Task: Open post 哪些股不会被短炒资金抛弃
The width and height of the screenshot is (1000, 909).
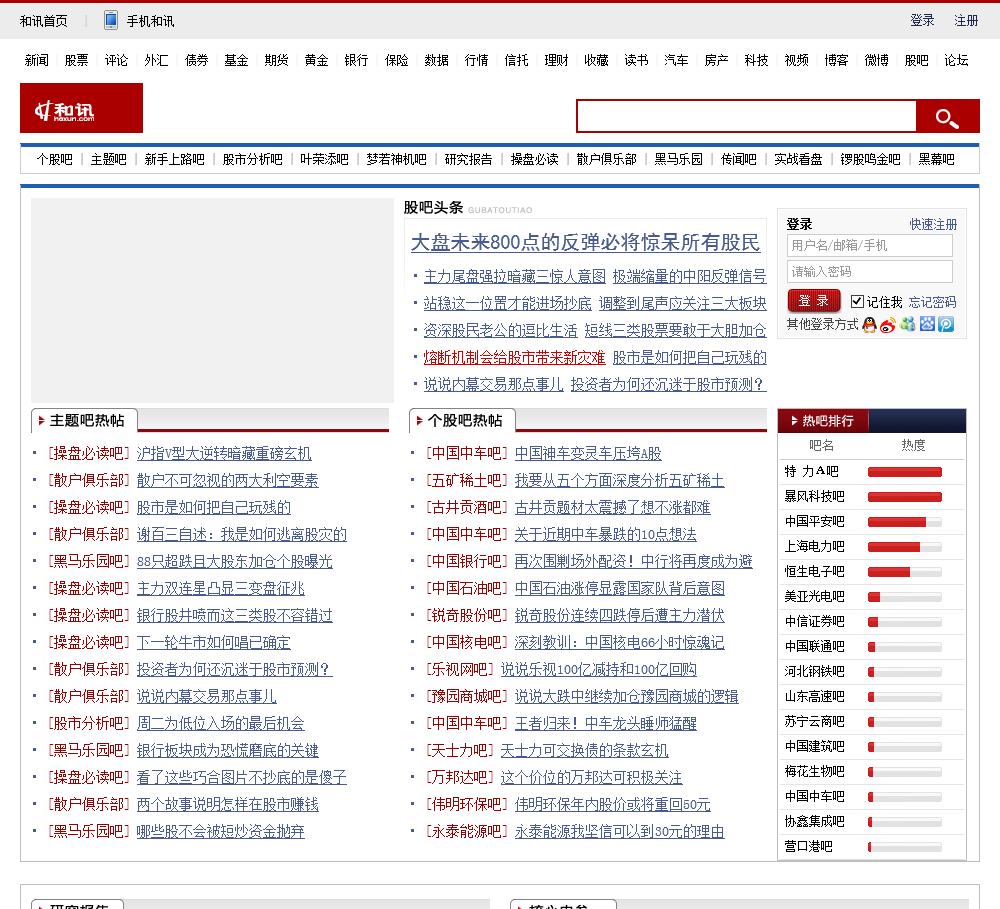Action: click(221, 831)
